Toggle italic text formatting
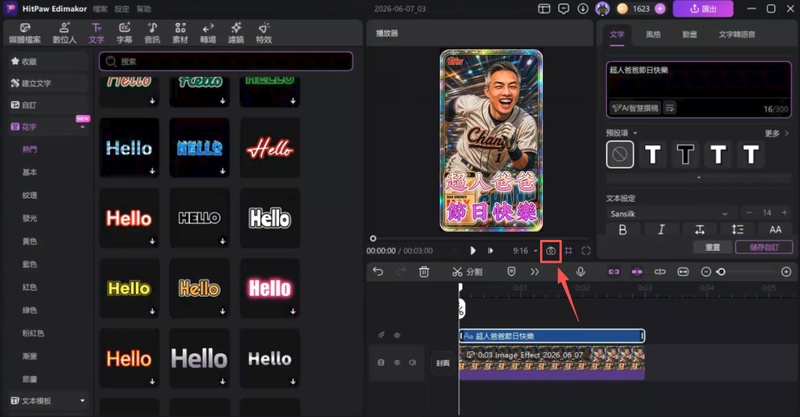The height and width of the screenshot is (417, 800). pos(661,230)
